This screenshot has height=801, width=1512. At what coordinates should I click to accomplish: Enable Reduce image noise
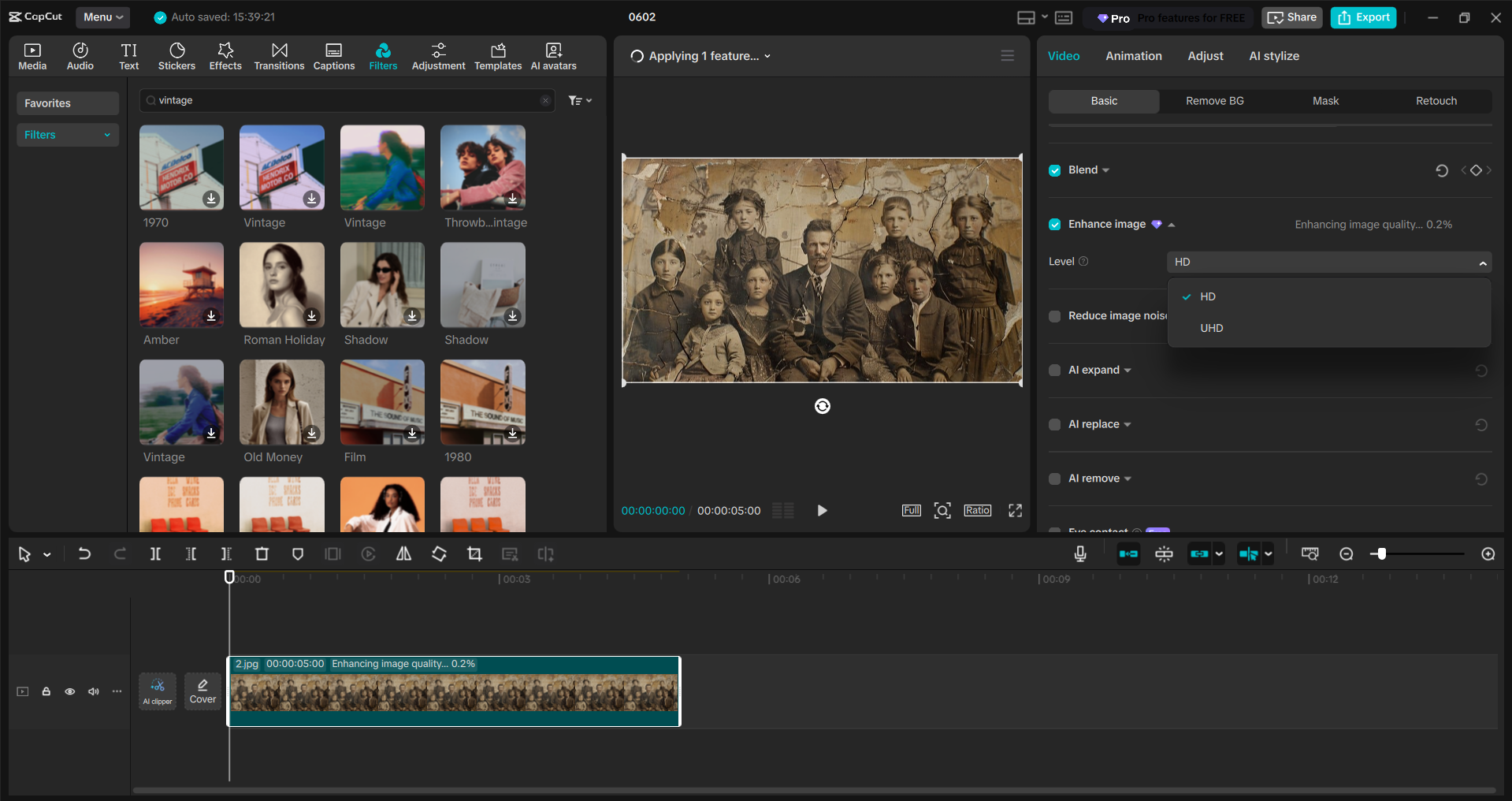click(x=1054, y=316)
